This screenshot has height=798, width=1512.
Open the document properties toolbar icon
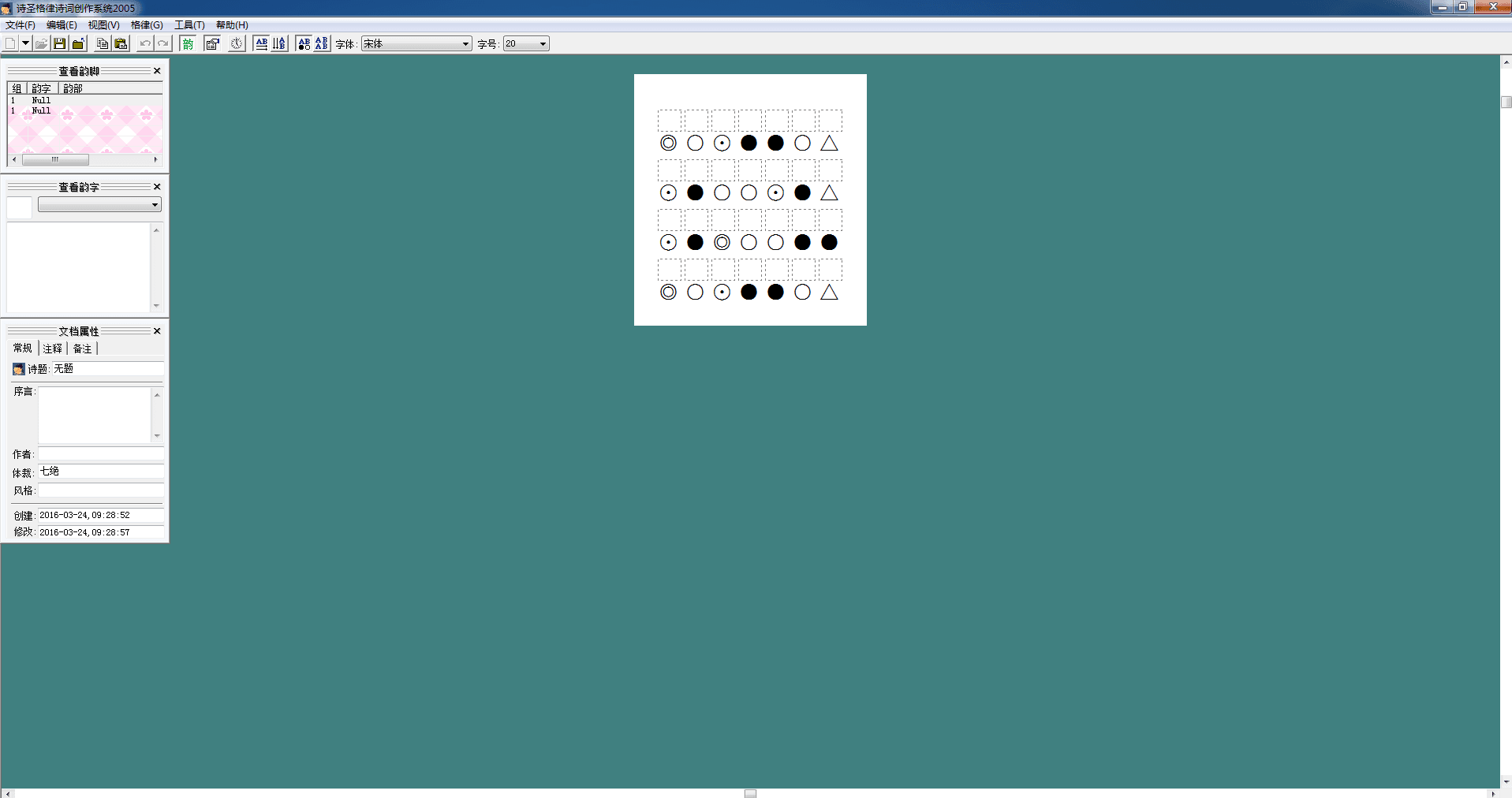(212, 43)
